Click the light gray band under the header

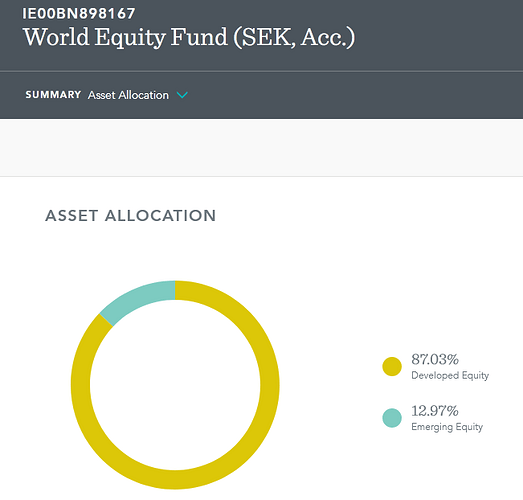point(262,147)
